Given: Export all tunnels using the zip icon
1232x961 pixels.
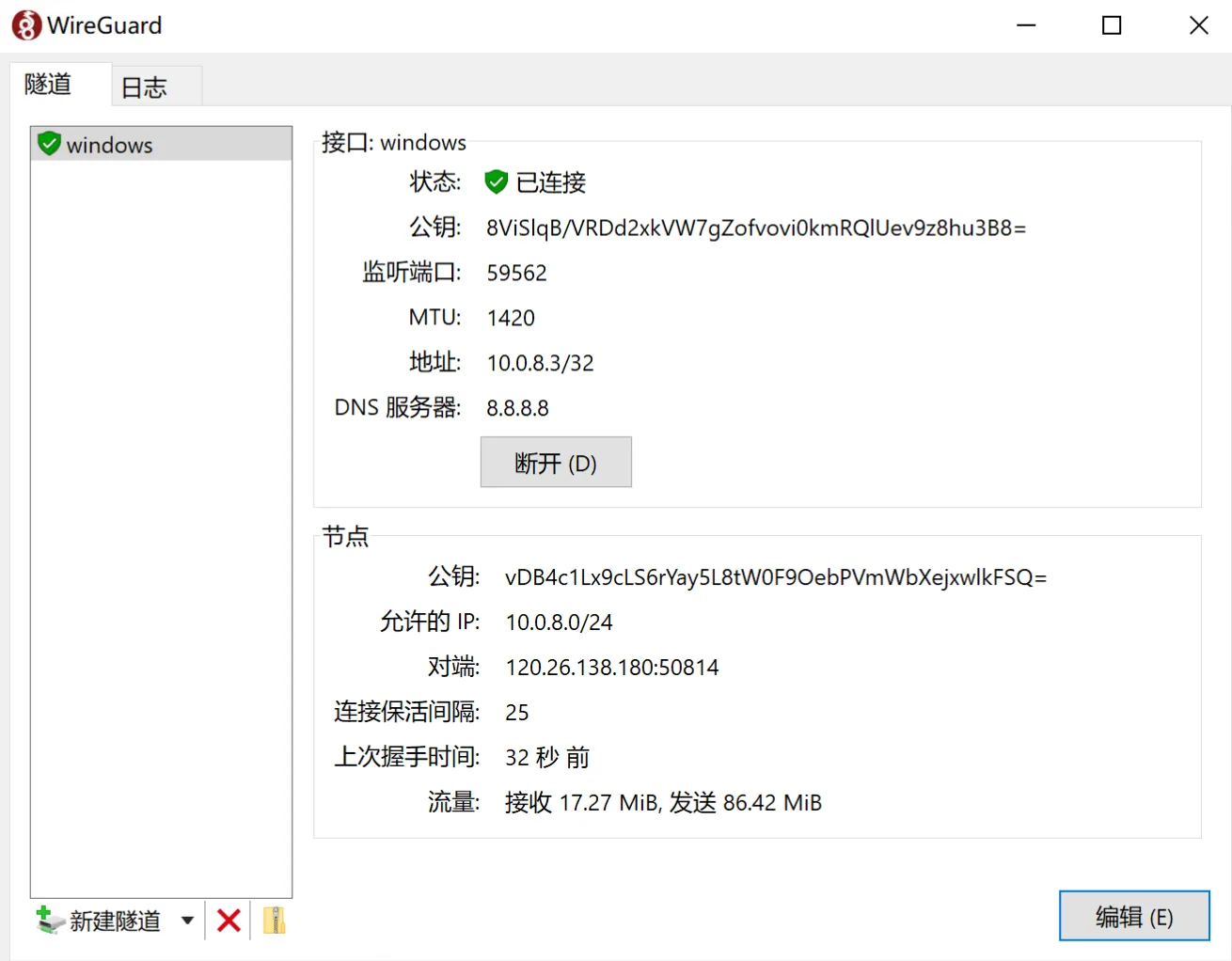Looking at the screenshot, I should [x=274, y=920].
